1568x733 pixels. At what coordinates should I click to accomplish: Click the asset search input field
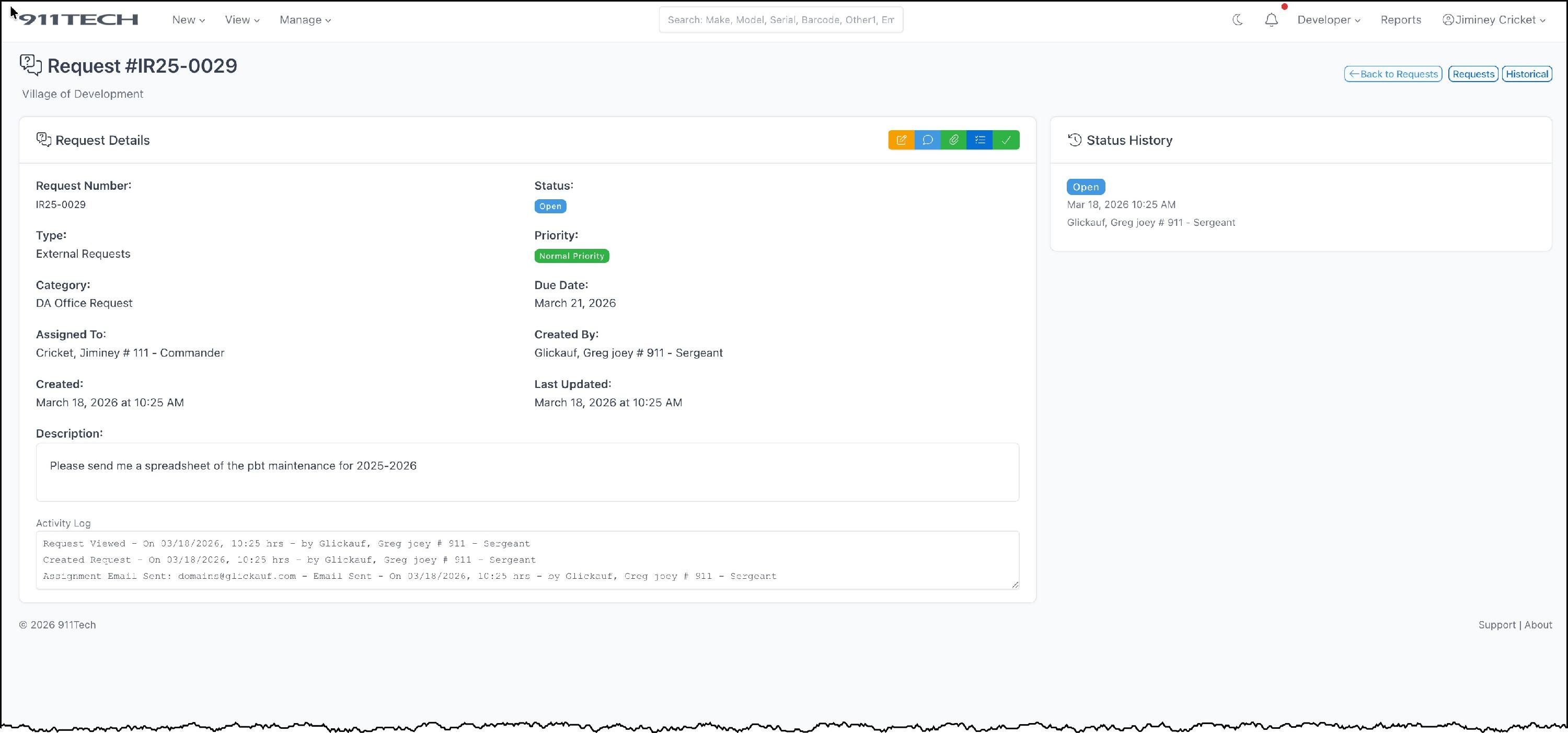(x=780, y=20)
